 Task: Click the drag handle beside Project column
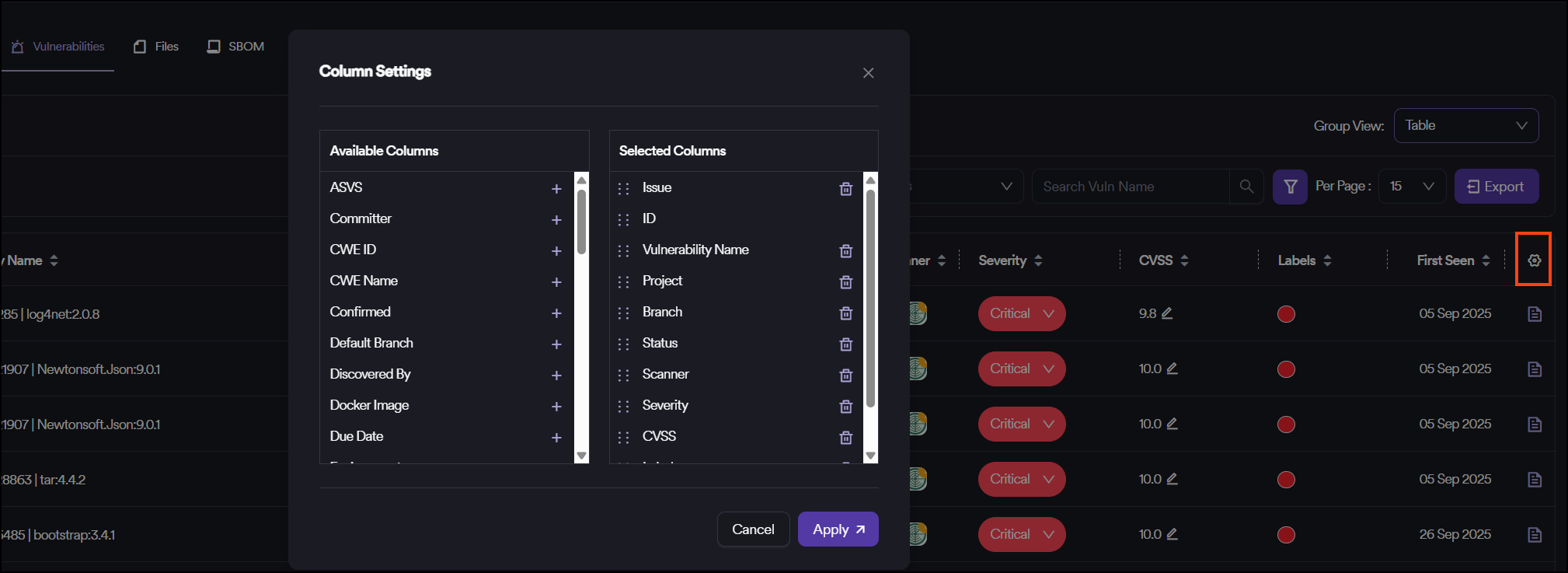[x=623, y=282]
